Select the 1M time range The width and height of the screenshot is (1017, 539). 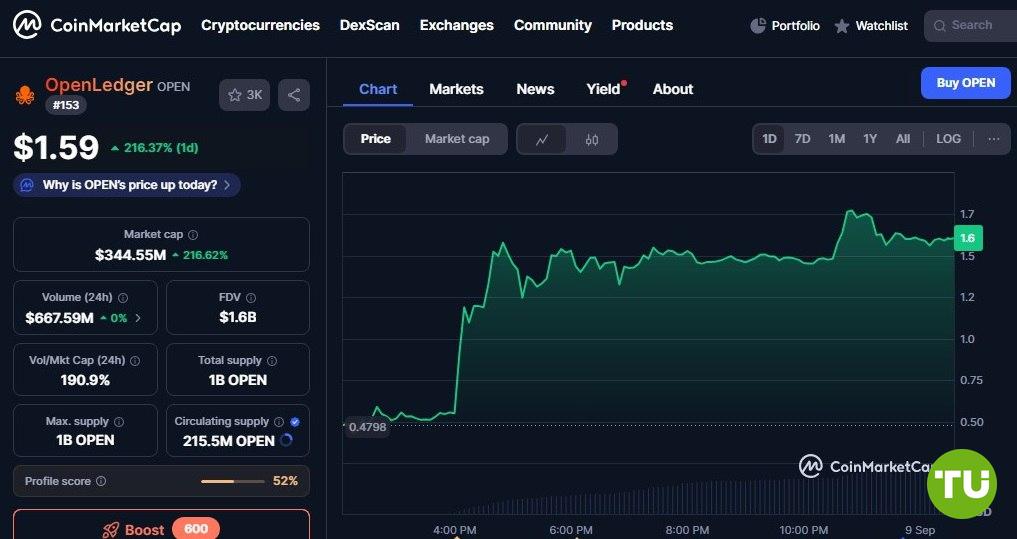tap(837, 139)
